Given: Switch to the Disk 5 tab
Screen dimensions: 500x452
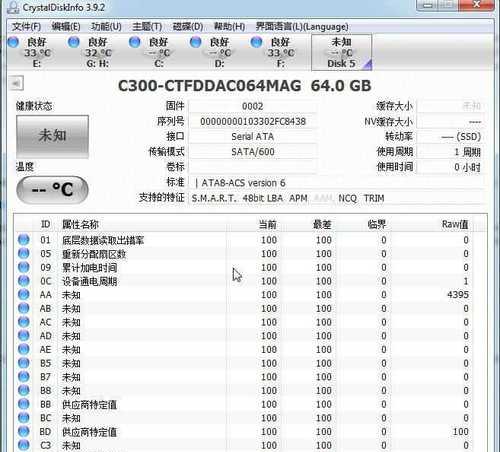Looking at the screenshot, I should pos(341,52).
